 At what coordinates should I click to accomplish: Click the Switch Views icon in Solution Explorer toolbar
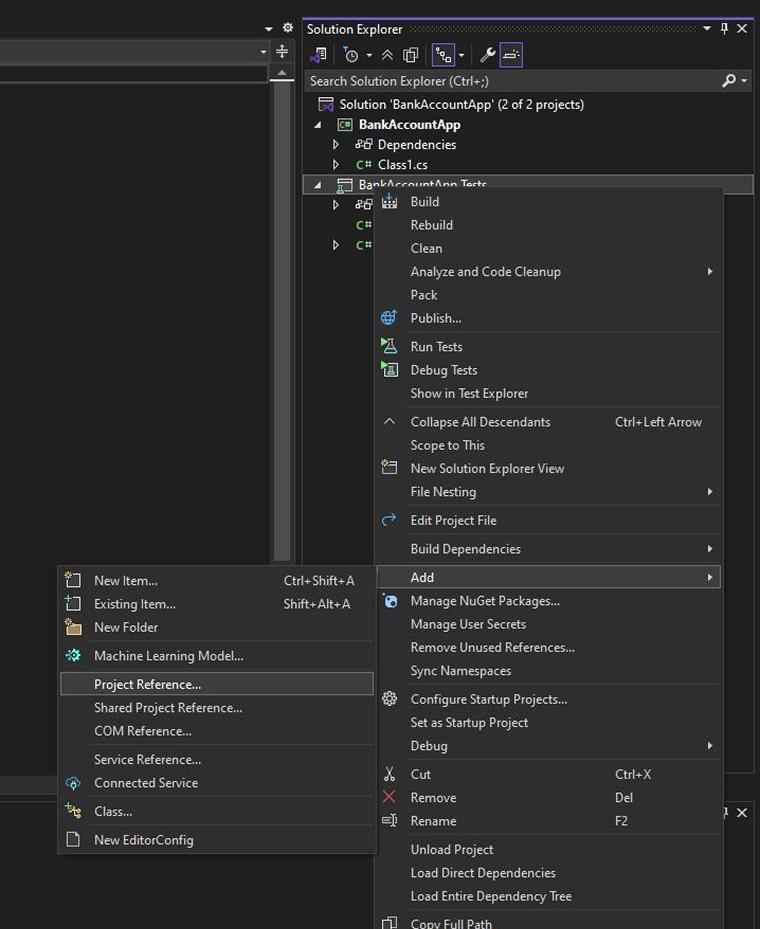318,55
